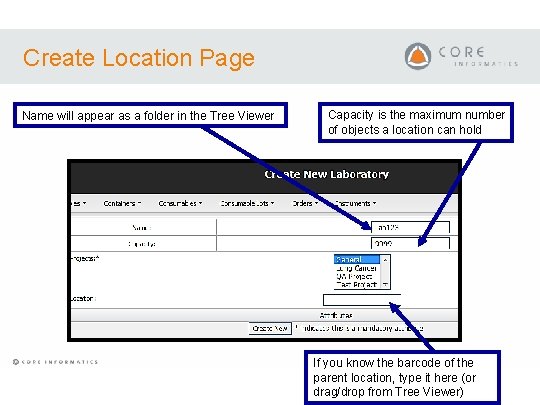Click the Projects list scroll-down arrow
This screenshot has width=540, height=405.
pos(385,284)
